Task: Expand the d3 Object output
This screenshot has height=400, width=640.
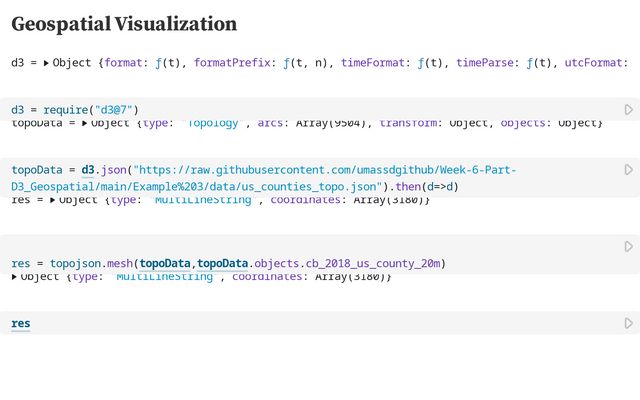Action: pos(46,63)
